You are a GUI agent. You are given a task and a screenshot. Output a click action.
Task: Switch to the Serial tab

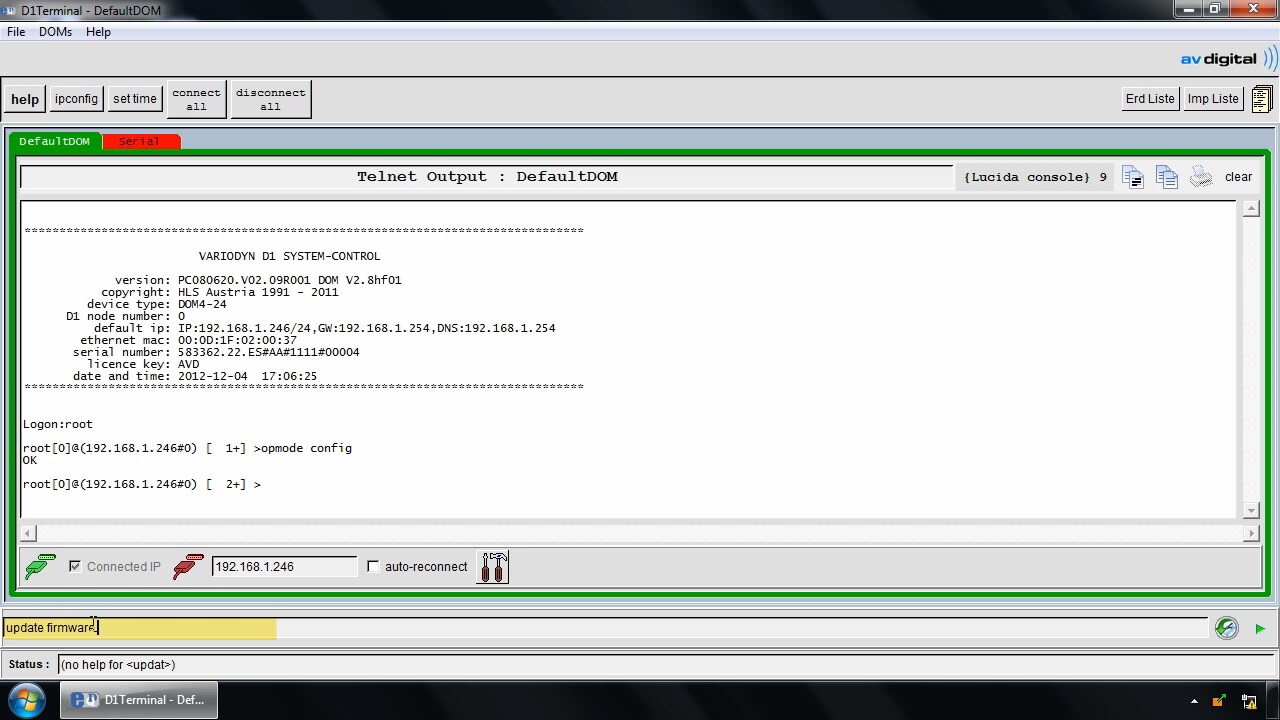tap(140, 141)
